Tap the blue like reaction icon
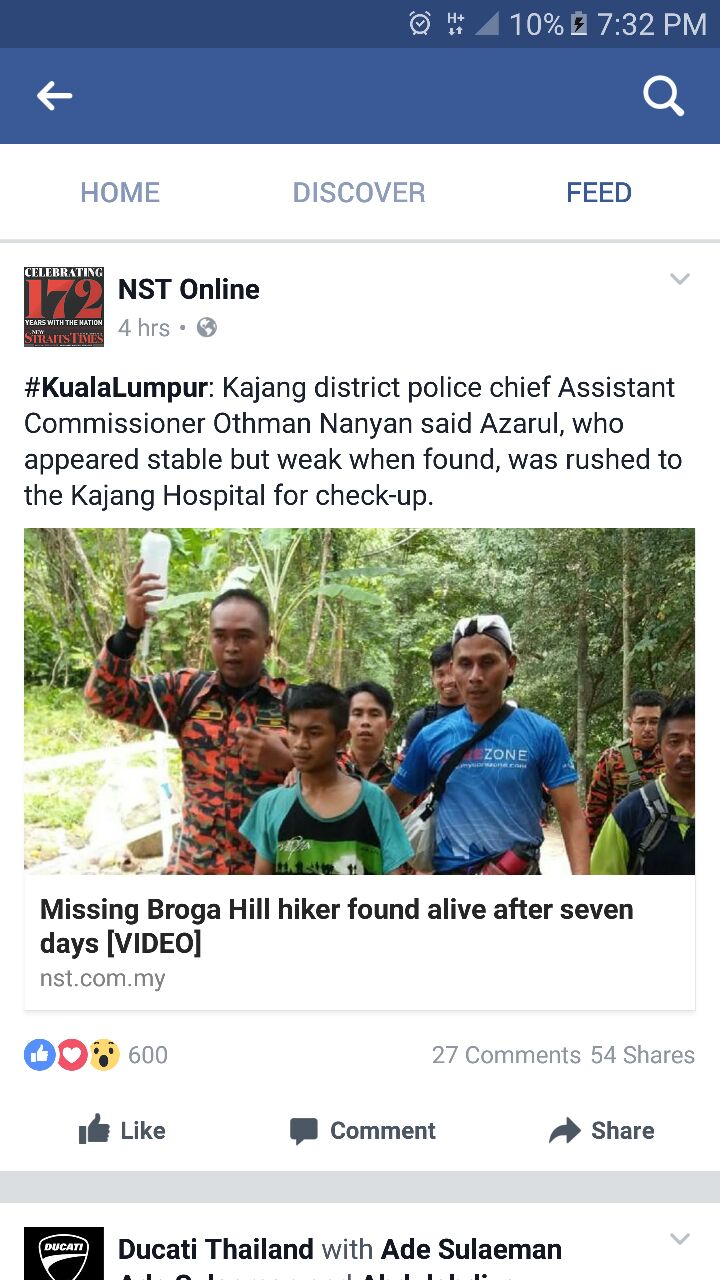This screenshot has width=720, height=1280. coord(40,1054)
